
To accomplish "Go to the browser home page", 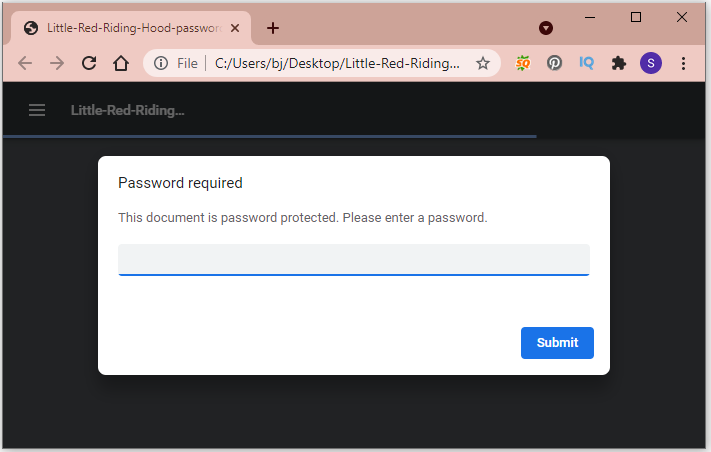I will click(121, 63).
